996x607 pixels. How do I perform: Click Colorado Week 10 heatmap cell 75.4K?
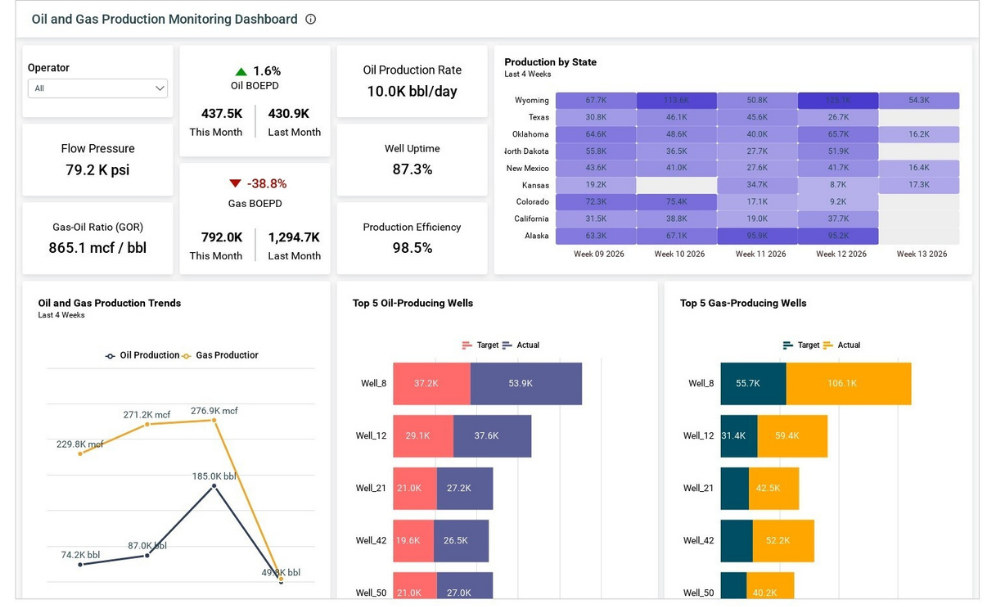[676, 202]
